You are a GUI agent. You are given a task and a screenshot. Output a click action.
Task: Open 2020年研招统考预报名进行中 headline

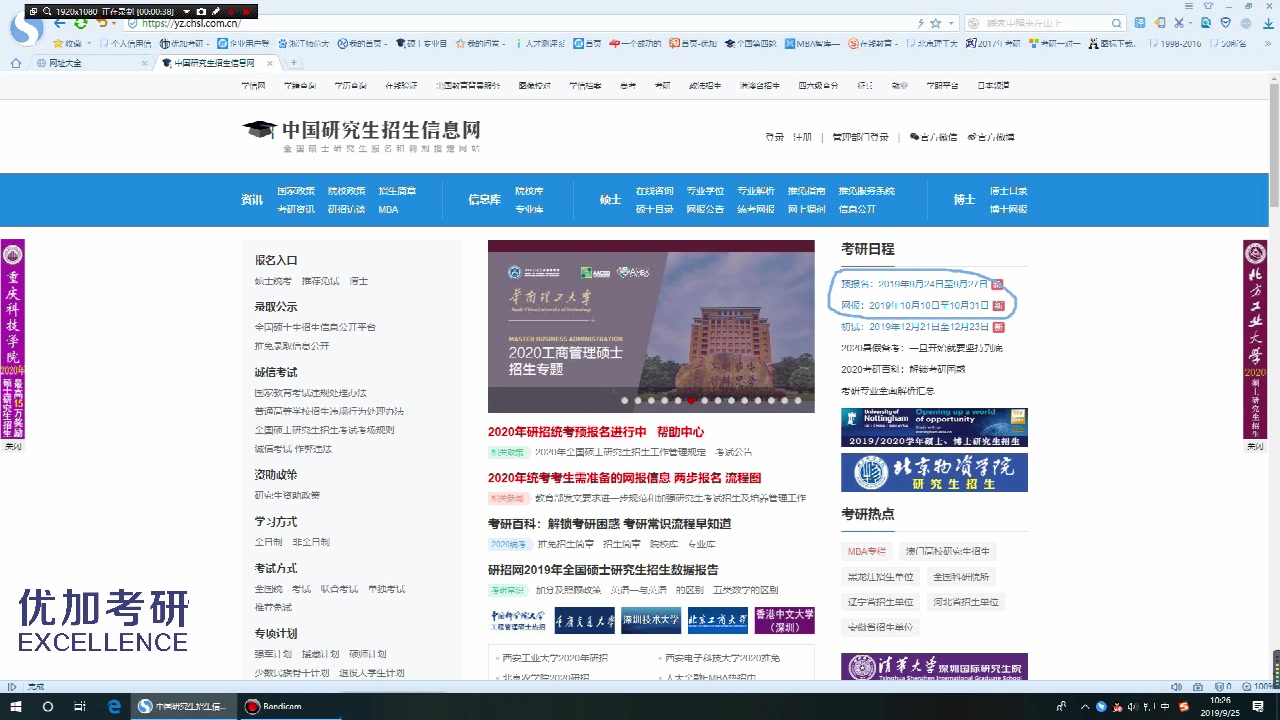click(x=567, y=432)
